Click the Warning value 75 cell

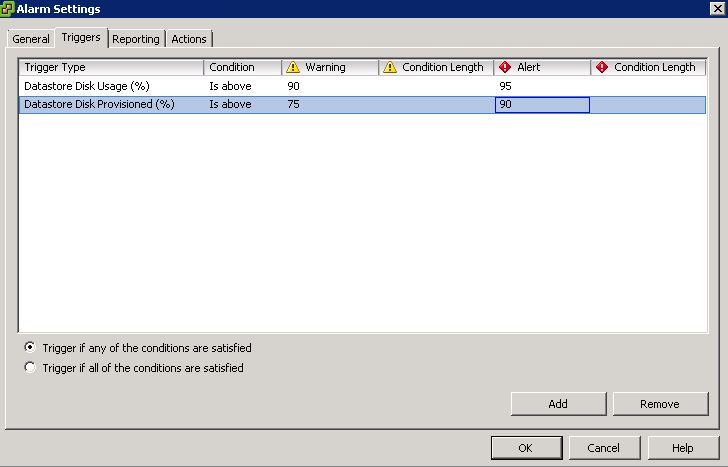329,105
